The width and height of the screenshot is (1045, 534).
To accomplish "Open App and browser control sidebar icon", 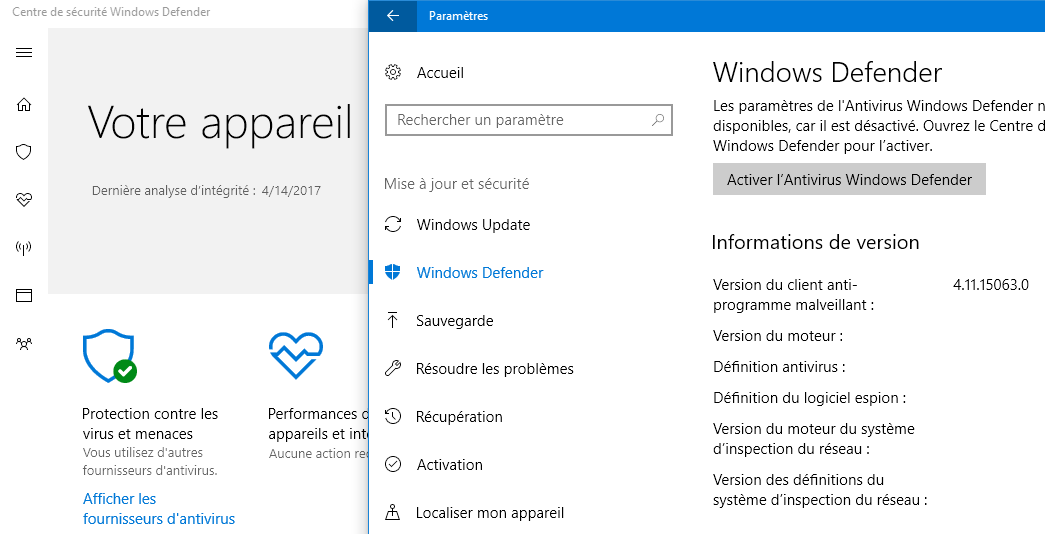I will tap(24, 295).
